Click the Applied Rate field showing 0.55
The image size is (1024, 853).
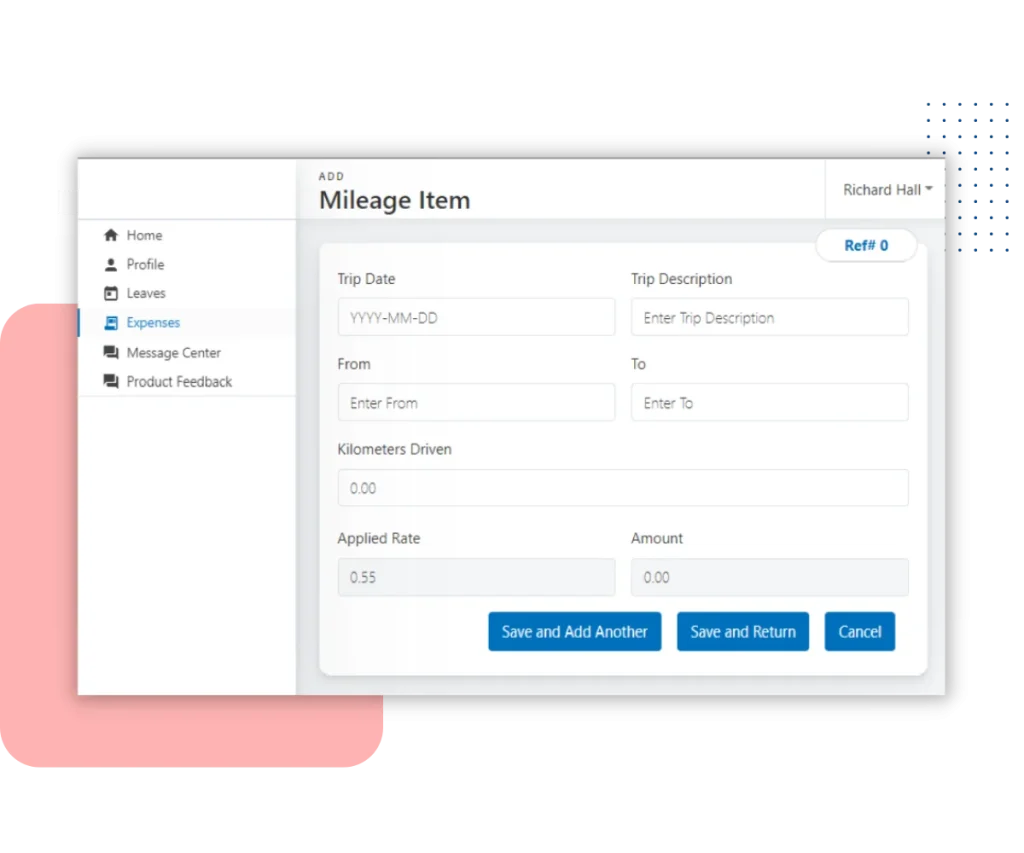pyautogui.click(x=476, y=577)
